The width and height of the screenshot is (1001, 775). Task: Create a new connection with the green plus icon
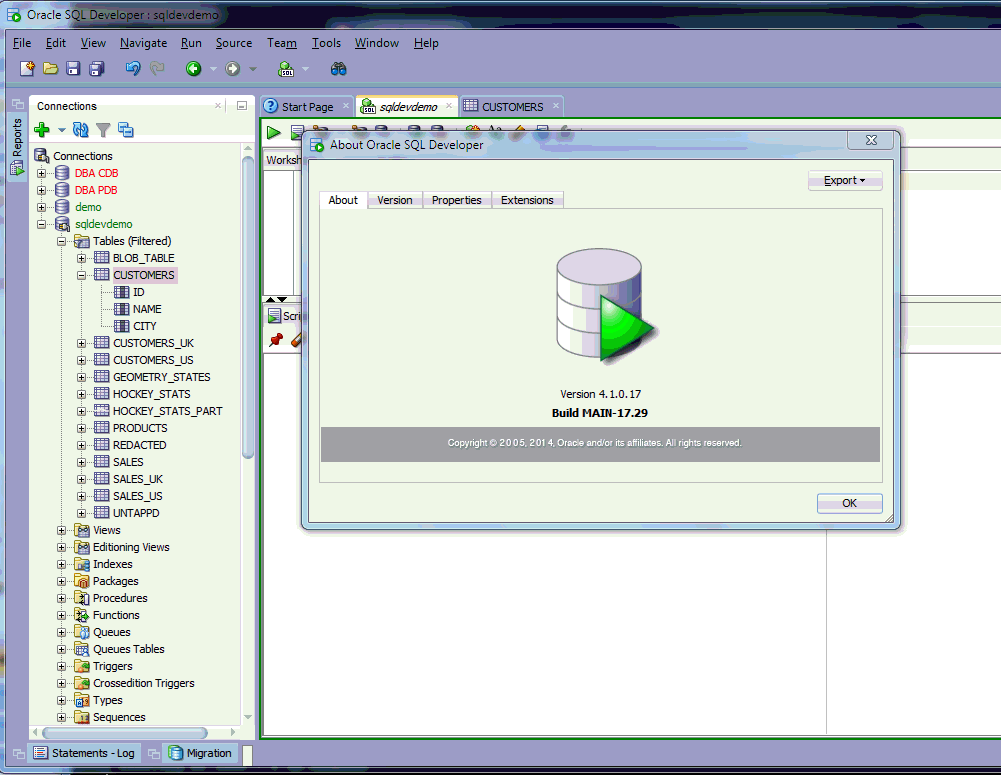[x=43, y=129]
